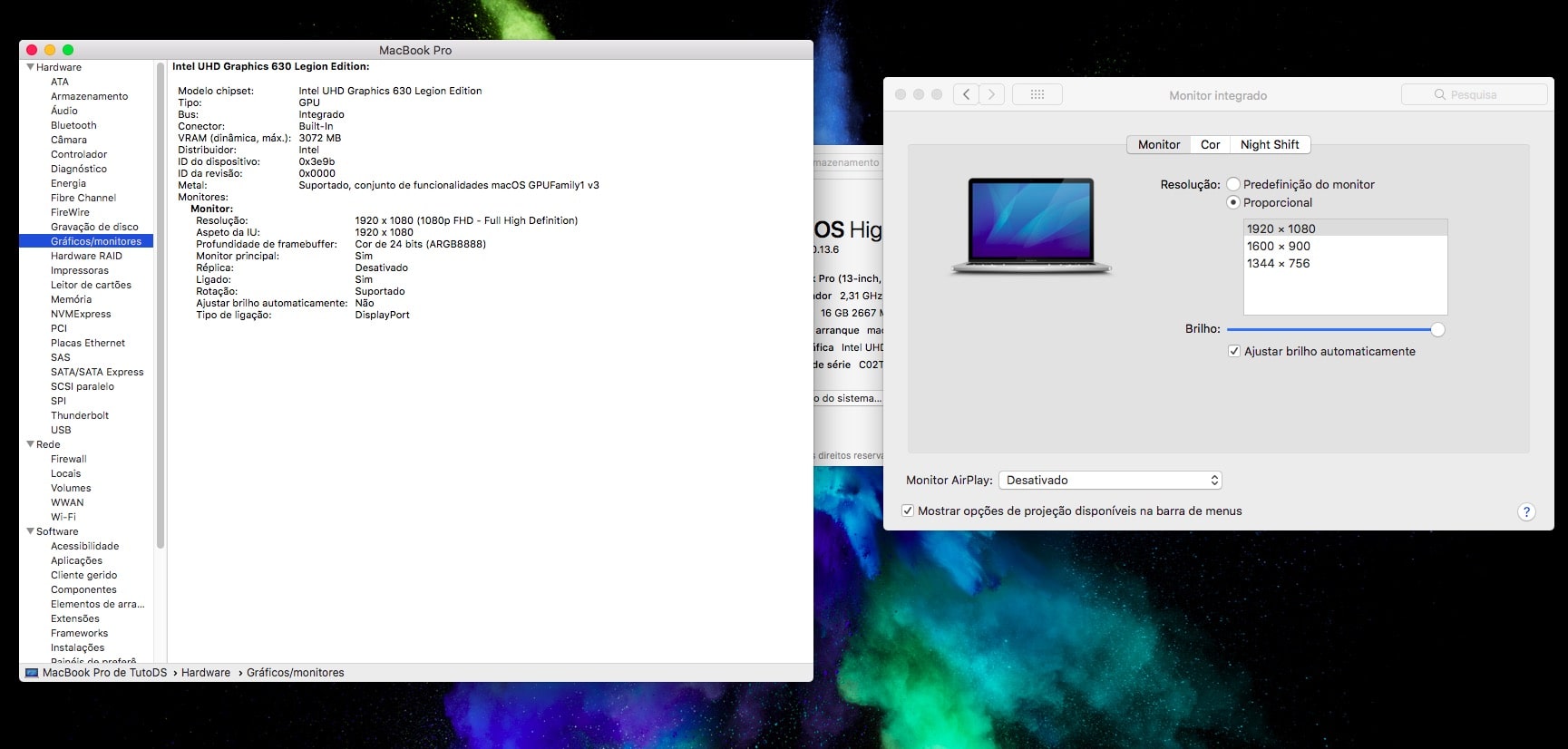Viewport: 1568px width, 749px height.
Task: Select Instalações under Software
Action: (x=77, y=647)
